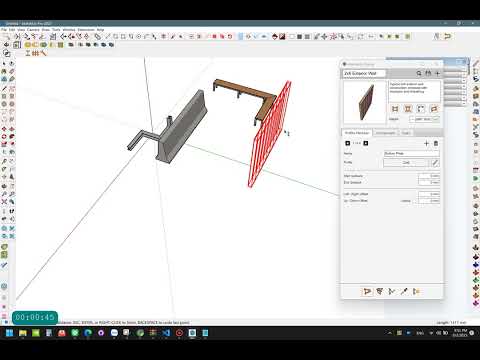Click the wall assembly preview thumbnail
Image resolution: width=480 pixels, height=360 pixels.
point(365,102)
